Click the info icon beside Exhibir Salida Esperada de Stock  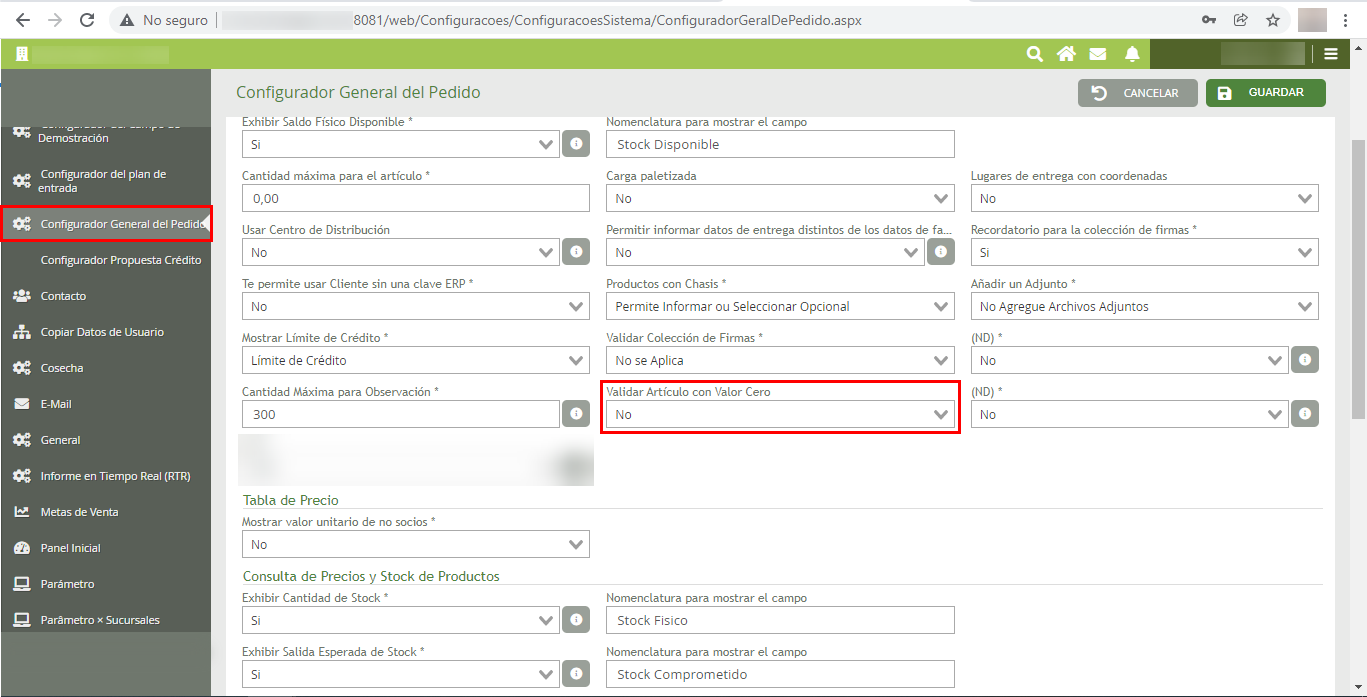pos(576,674)
